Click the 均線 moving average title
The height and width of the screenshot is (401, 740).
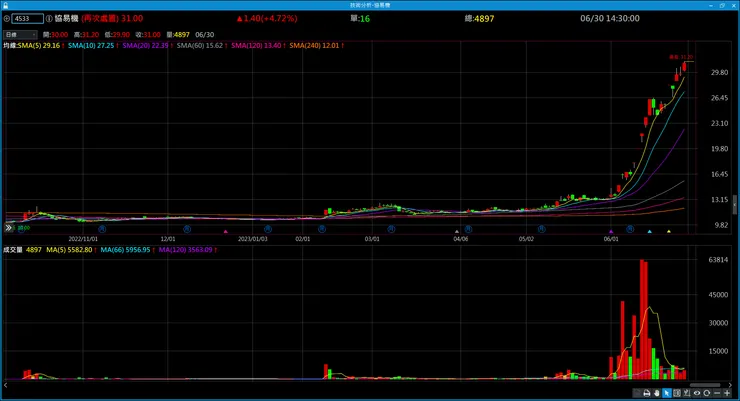(x=10, y=46)
